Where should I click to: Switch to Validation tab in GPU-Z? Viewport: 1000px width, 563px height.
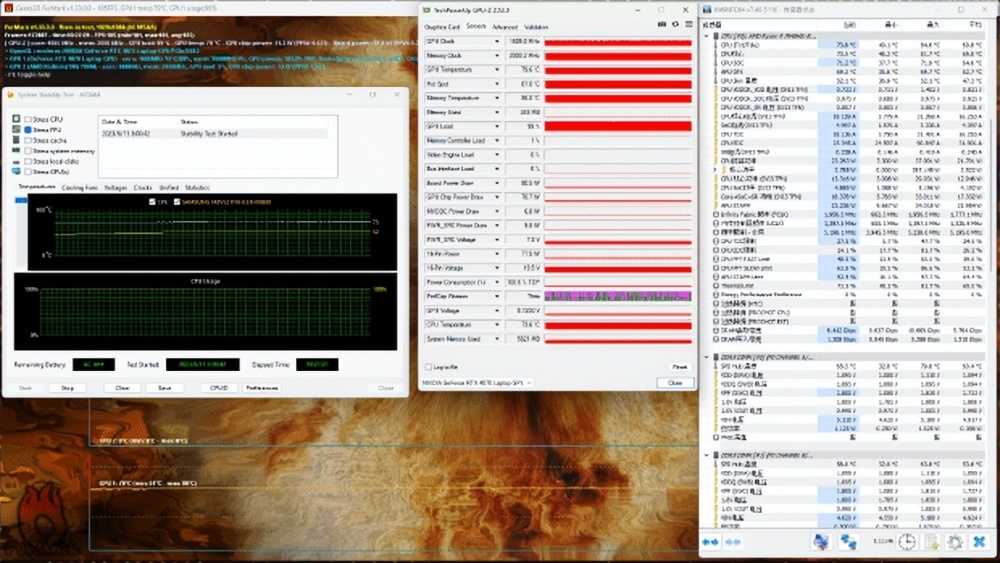coord(536,27)
